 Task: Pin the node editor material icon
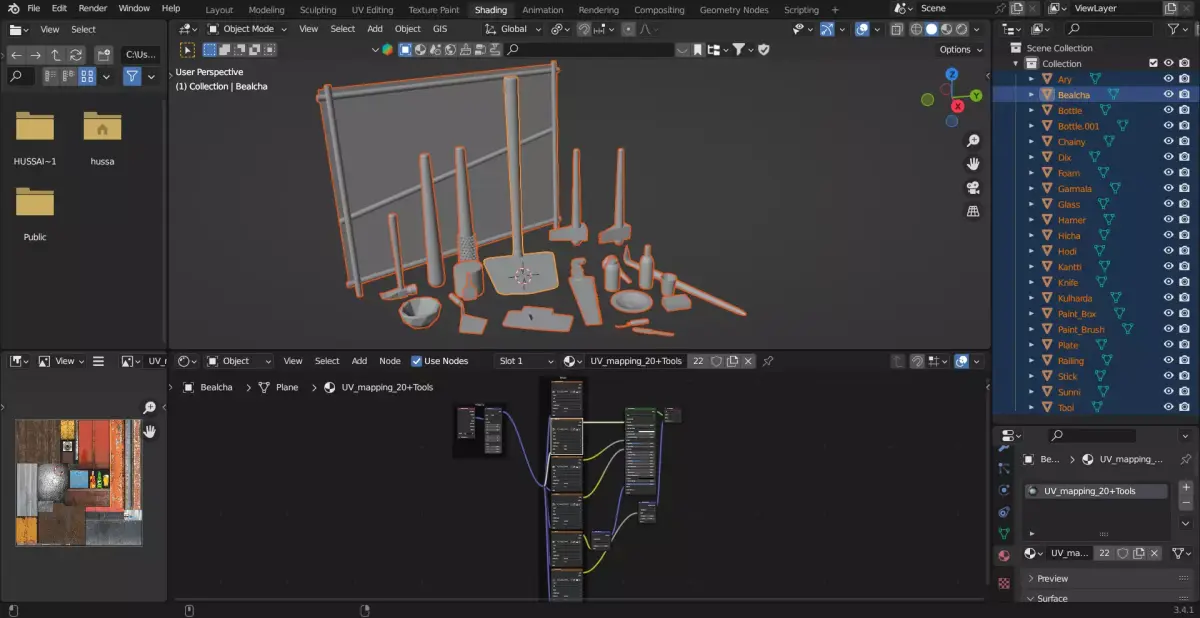768,361
